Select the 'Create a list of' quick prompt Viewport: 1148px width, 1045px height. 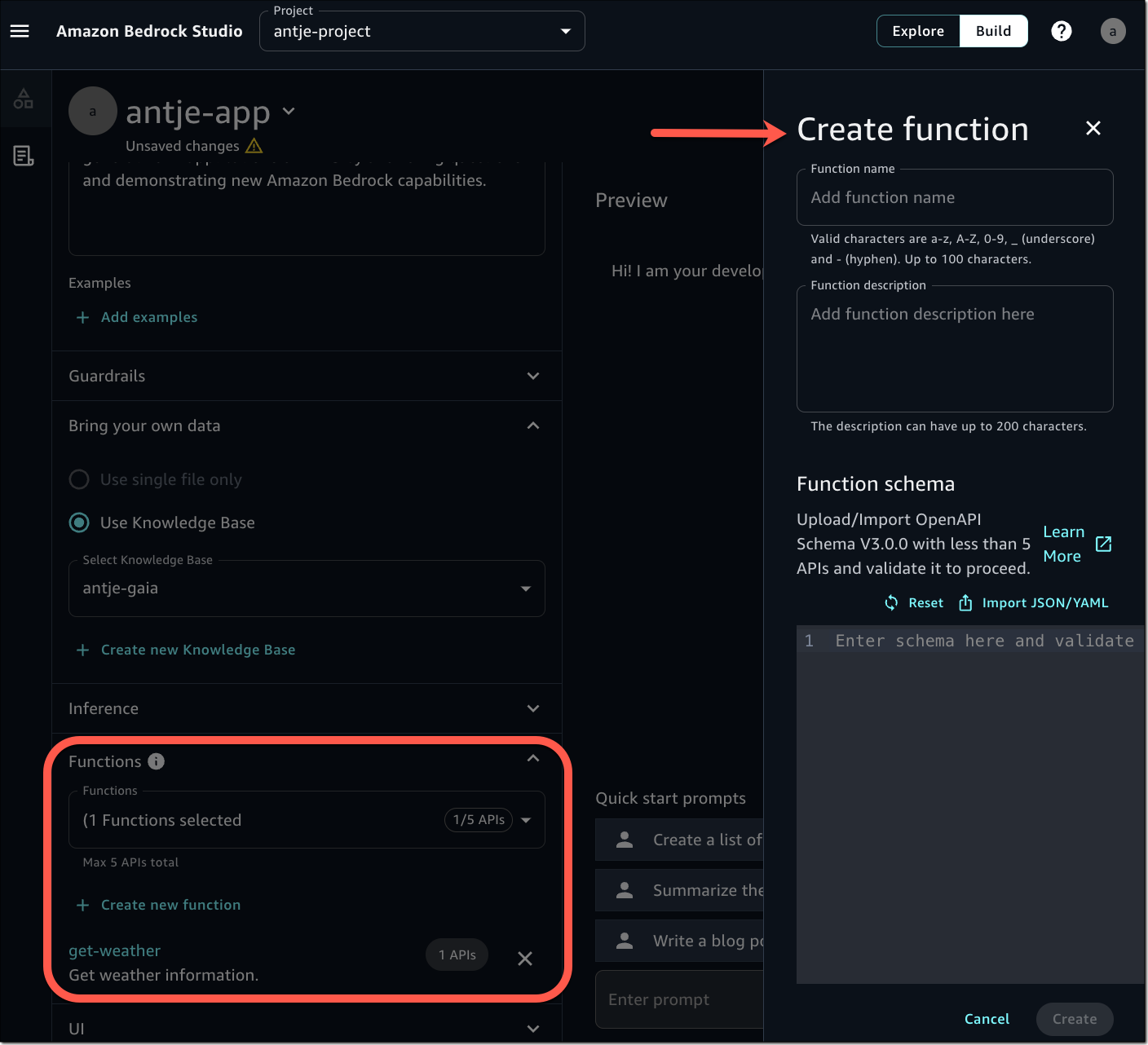[x=680, y=840]
